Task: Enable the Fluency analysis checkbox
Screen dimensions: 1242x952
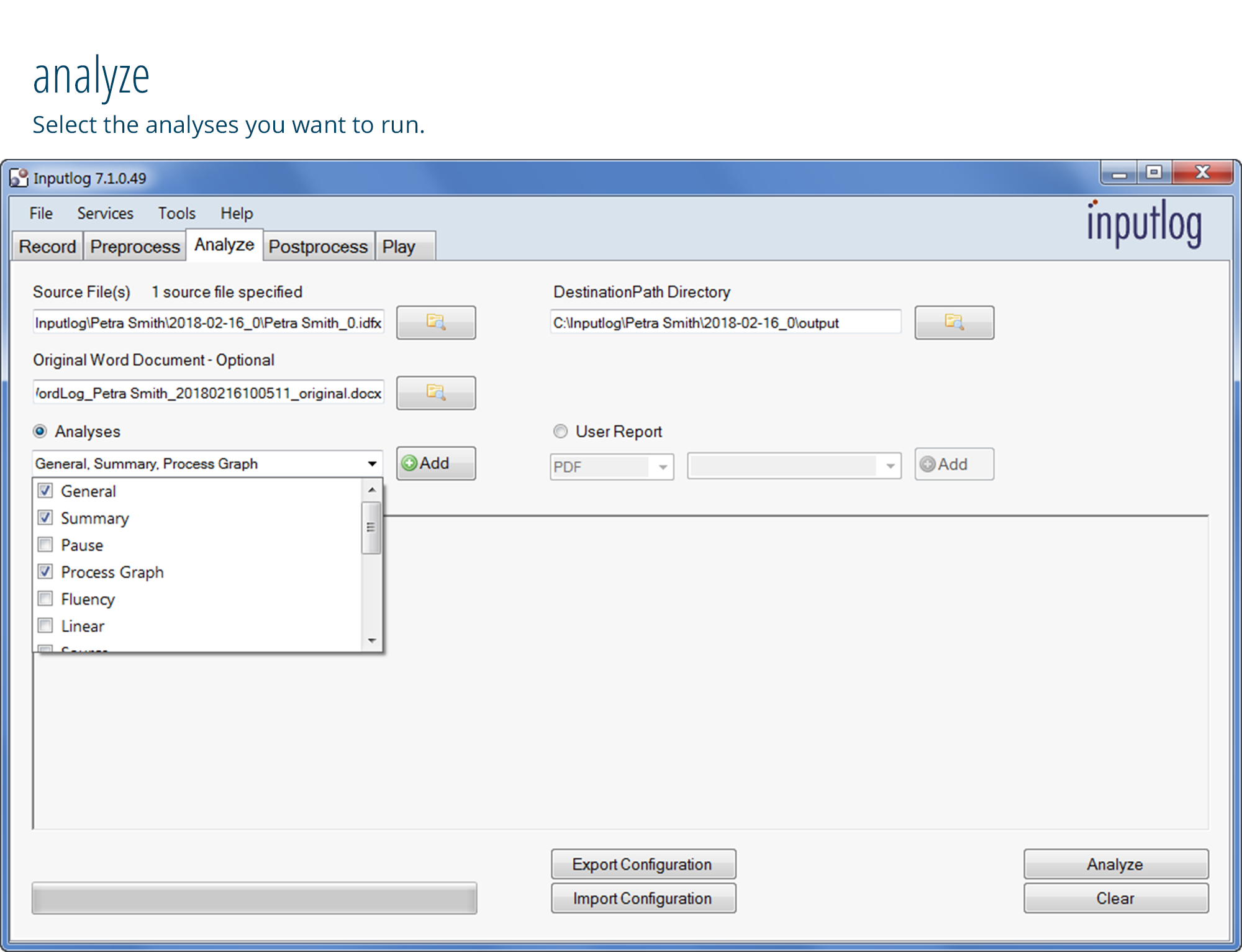Action: coord(45,599)
